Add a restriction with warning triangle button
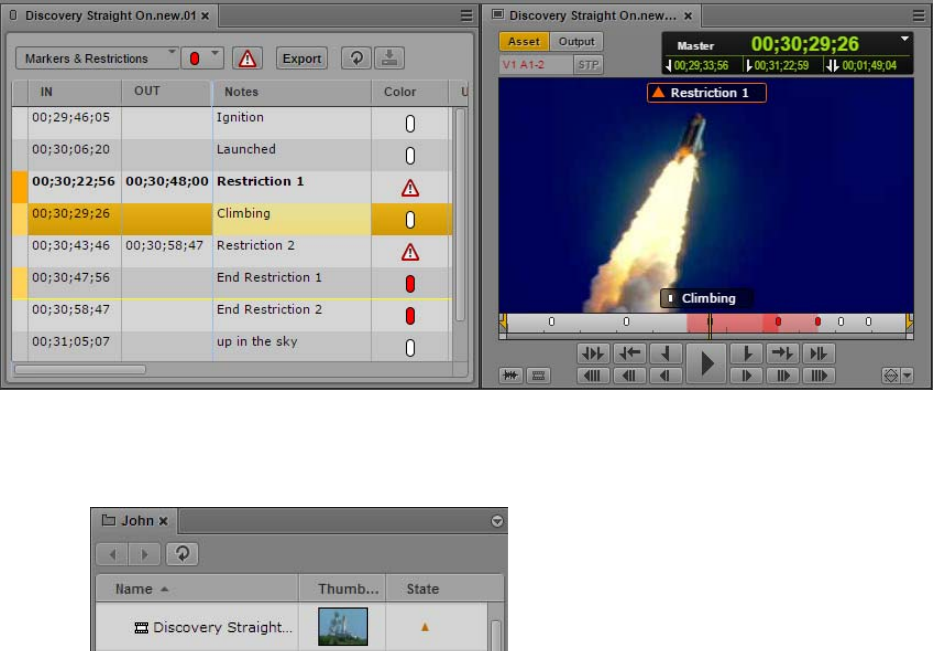Viewport: 933px width, 651px height. [248, 58]
